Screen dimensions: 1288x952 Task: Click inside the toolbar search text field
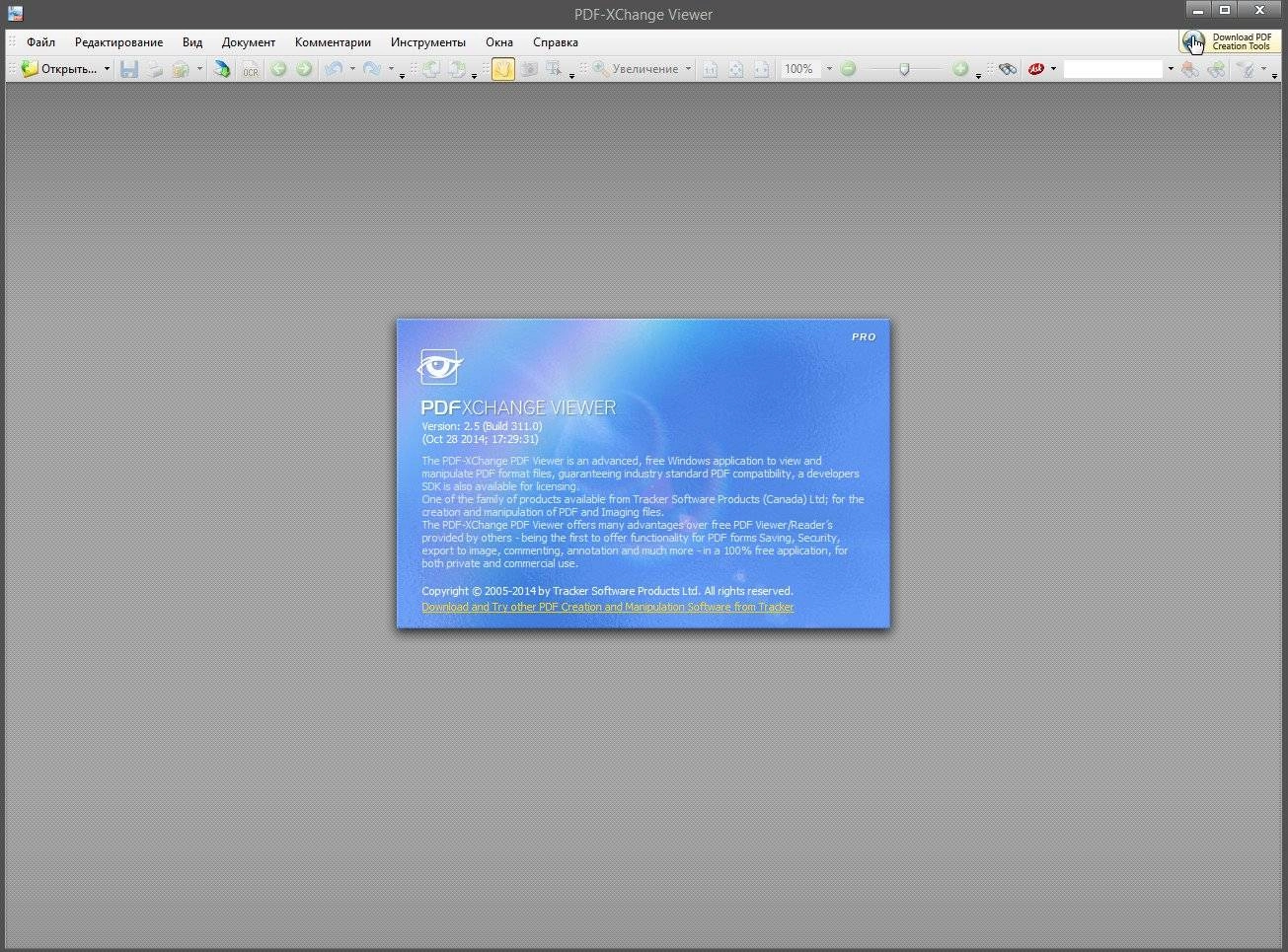(x=1113, y=69)
